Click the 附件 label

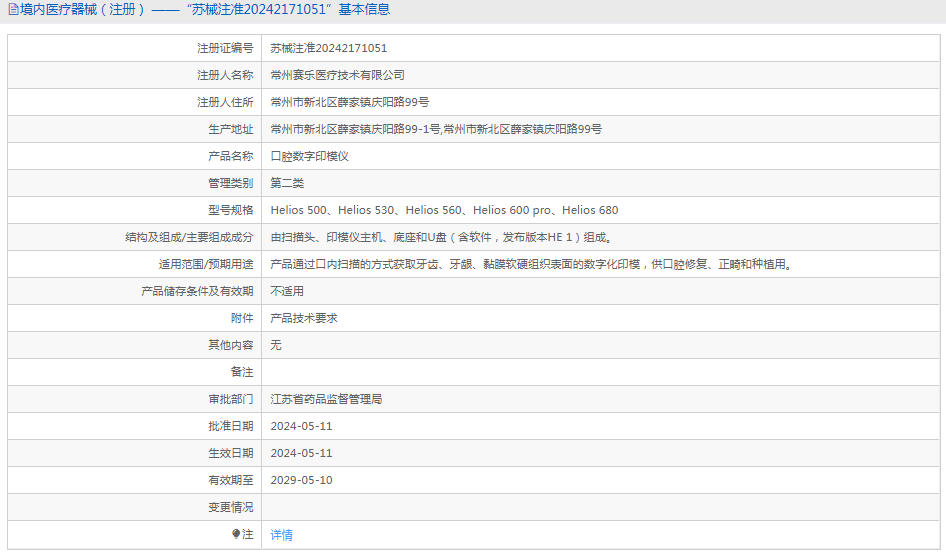click(x=242, y=318)
